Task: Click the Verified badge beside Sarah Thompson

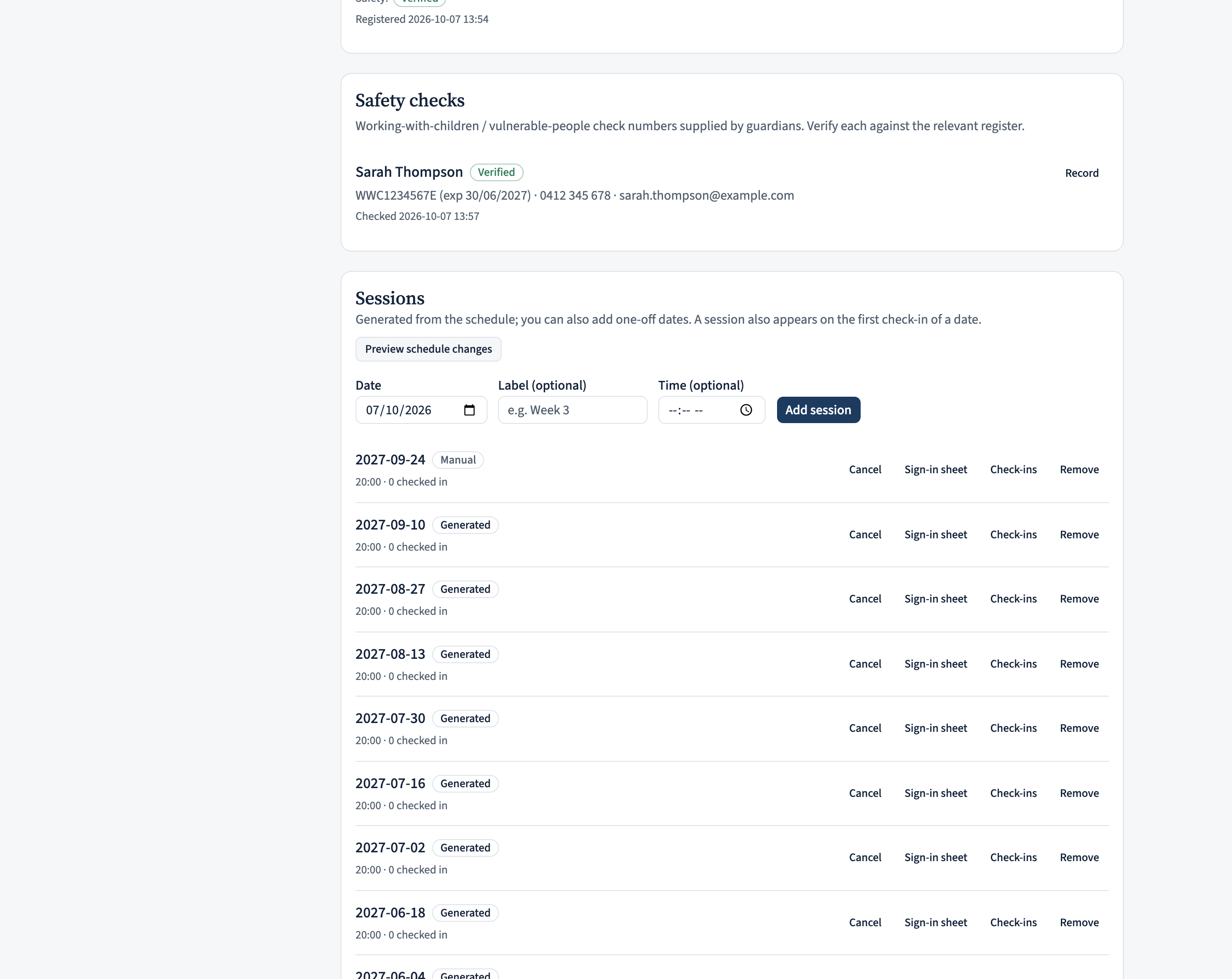Action: 496,172
